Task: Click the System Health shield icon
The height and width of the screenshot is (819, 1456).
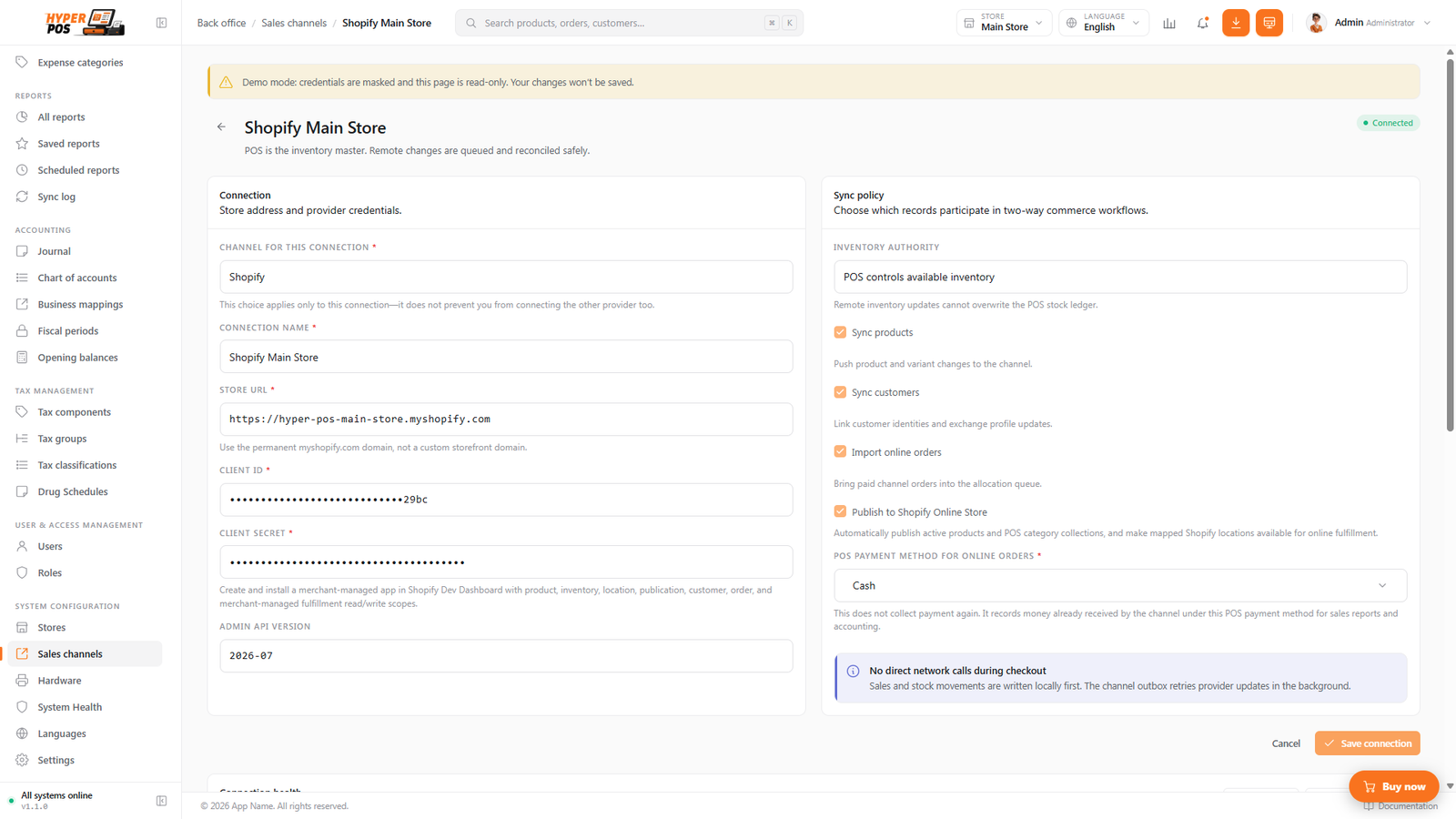Action: point(22,707)
